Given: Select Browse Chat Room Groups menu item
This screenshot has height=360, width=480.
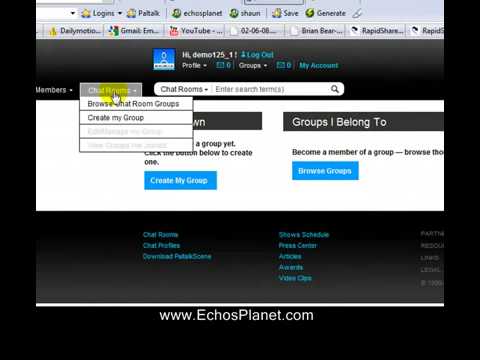Looking at the screenshot, I should pyautogui.click(x=136, y=104).
